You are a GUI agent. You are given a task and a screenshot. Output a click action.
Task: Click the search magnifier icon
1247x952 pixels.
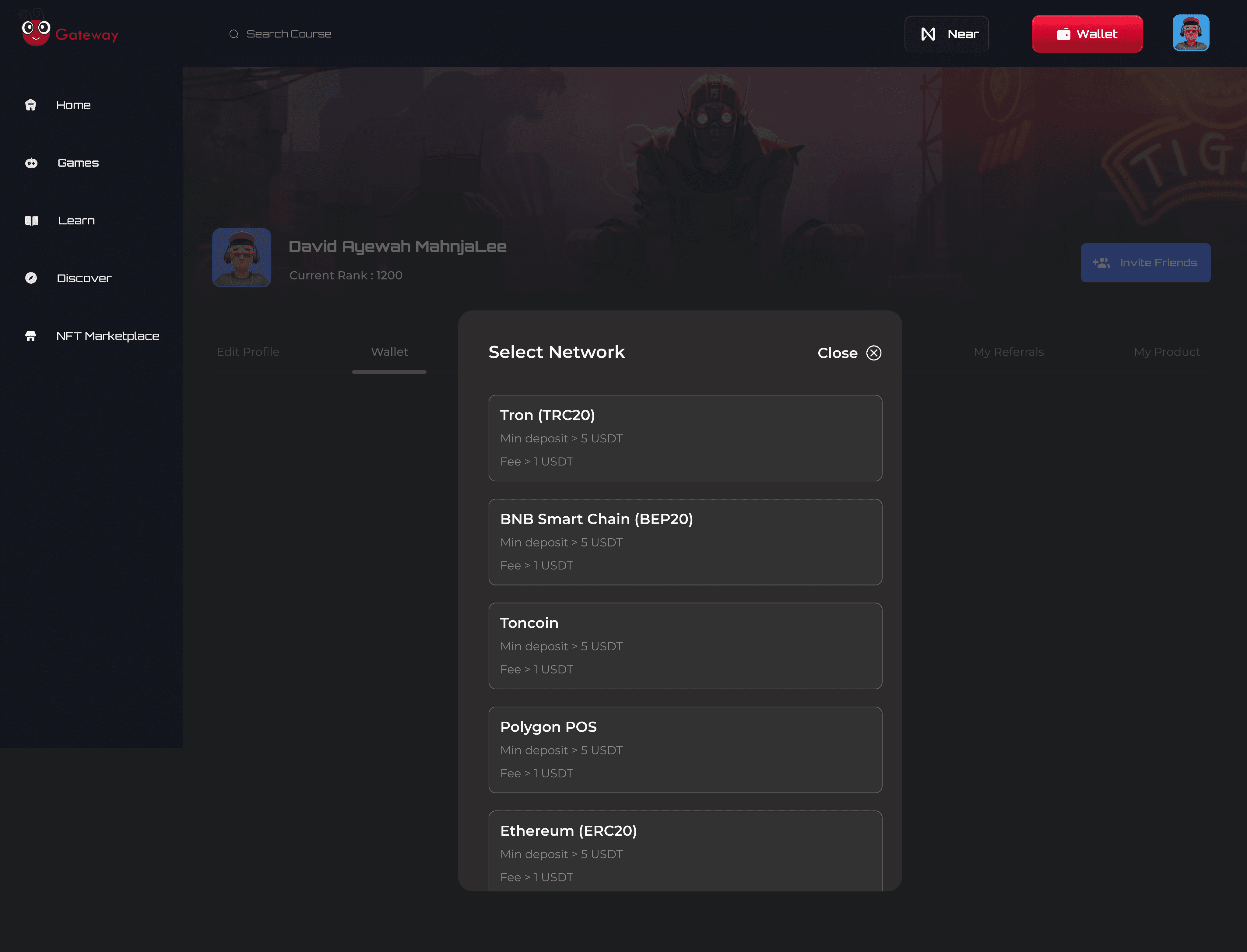pos(234,34)
